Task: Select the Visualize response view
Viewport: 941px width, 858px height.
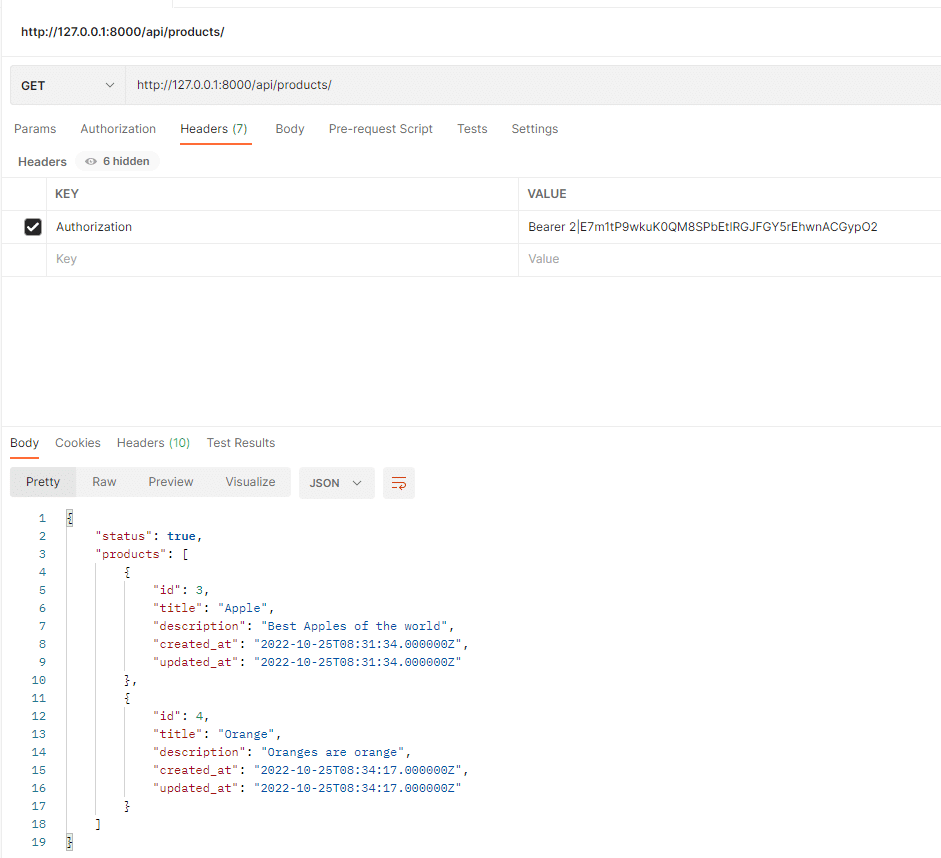Action: 250,482
